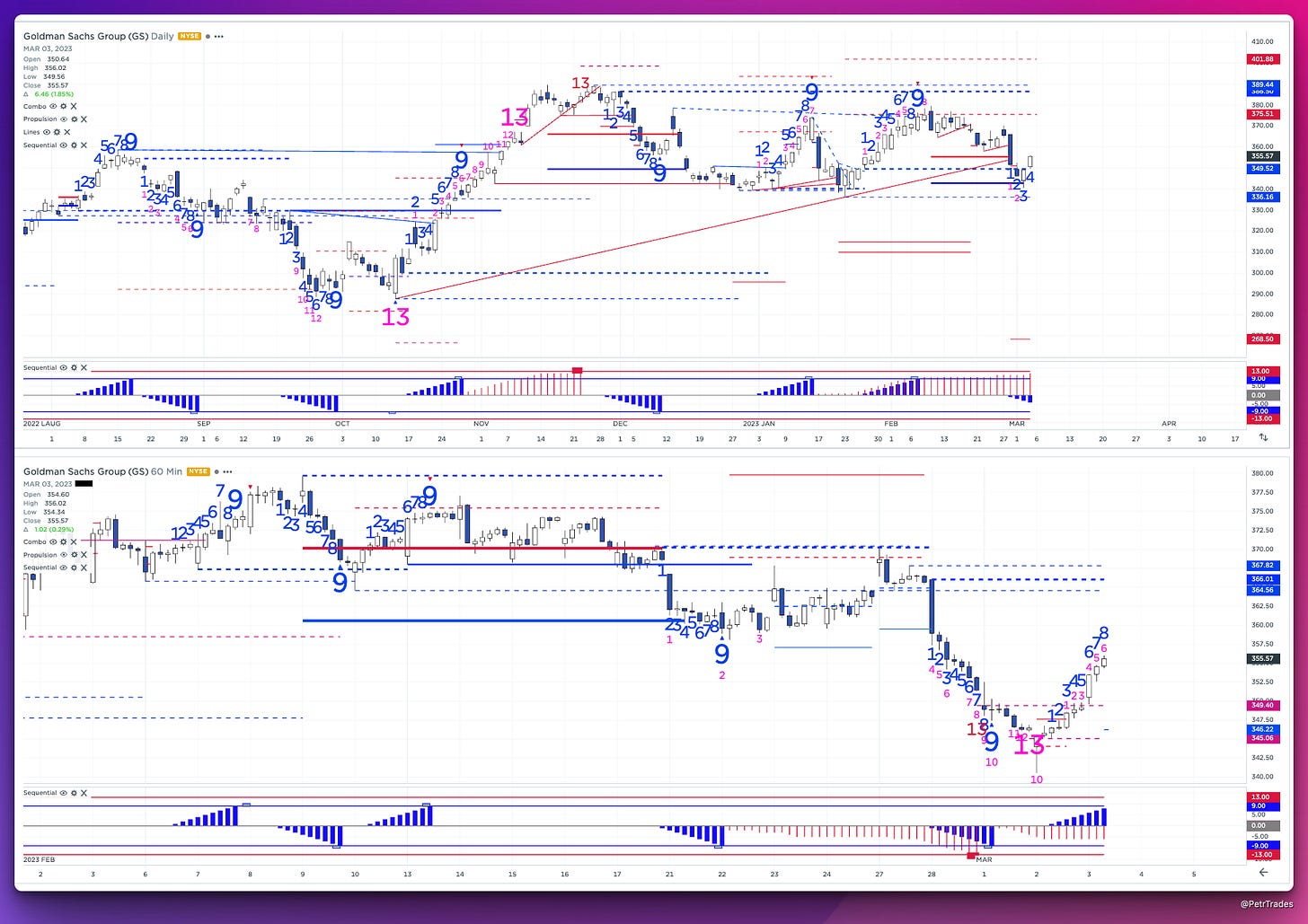Close the 60 Min Sequential sub-panel

click(x=84, y=793)
